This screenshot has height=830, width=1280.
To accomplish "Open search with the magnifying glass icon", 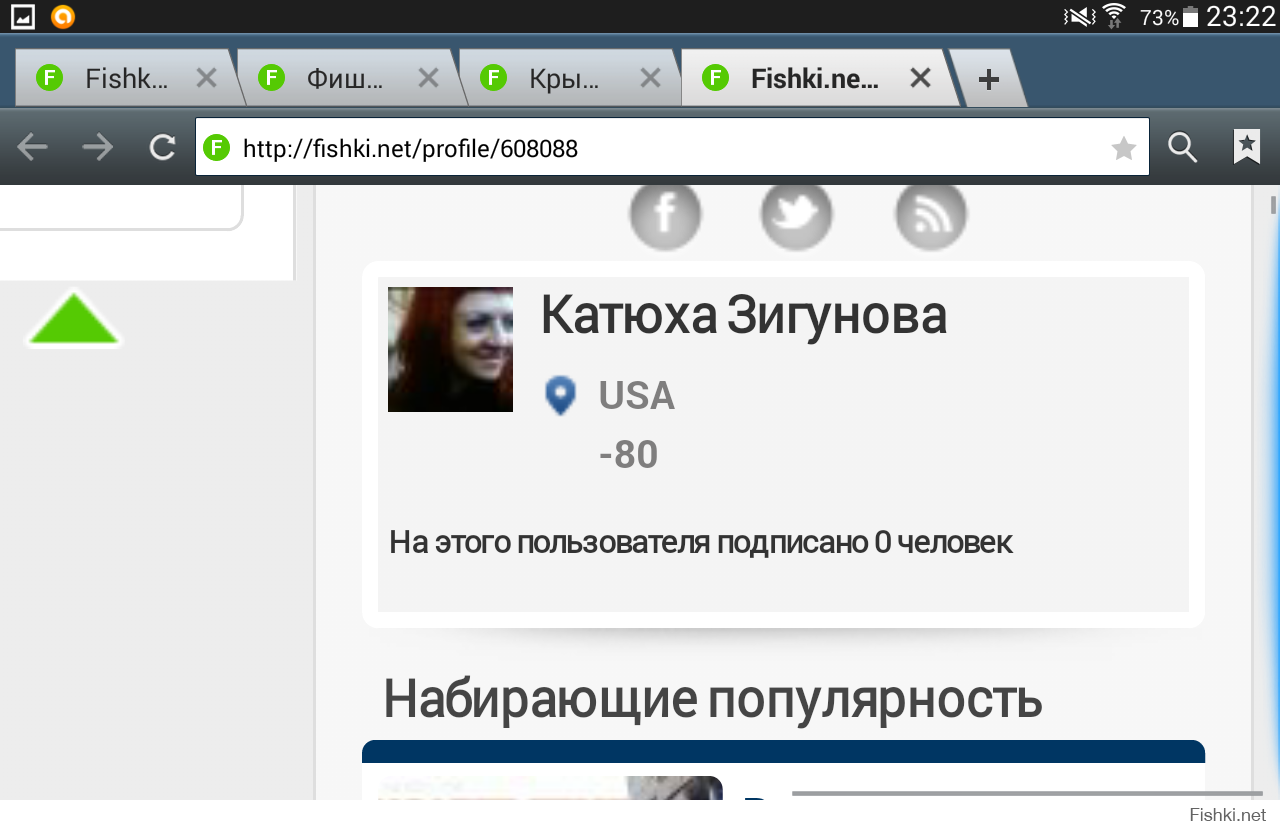I will coord(1183,148).
